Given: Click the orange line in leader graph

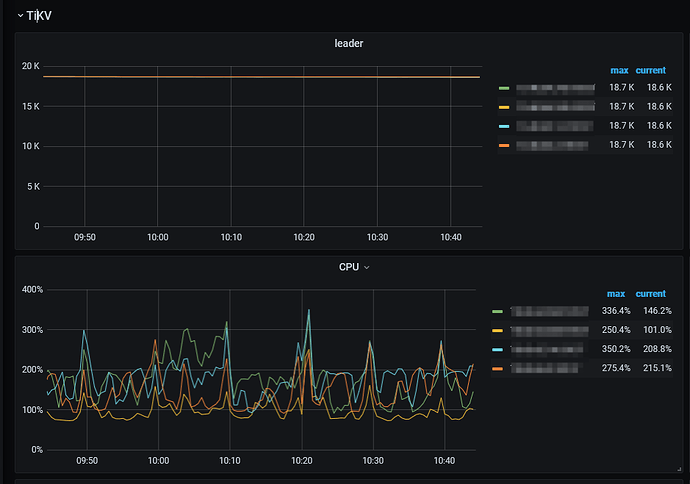Looking at the screenshot, I should [260, 77].
